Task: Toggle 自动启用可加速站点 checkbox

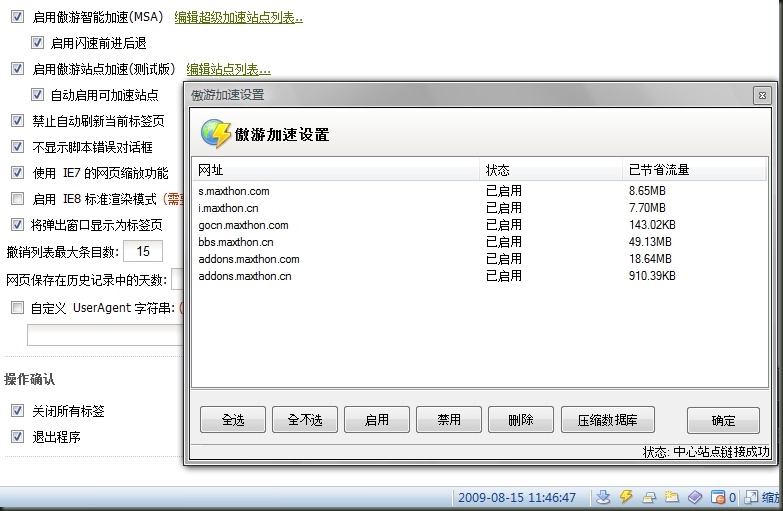Action: (37, 94)
